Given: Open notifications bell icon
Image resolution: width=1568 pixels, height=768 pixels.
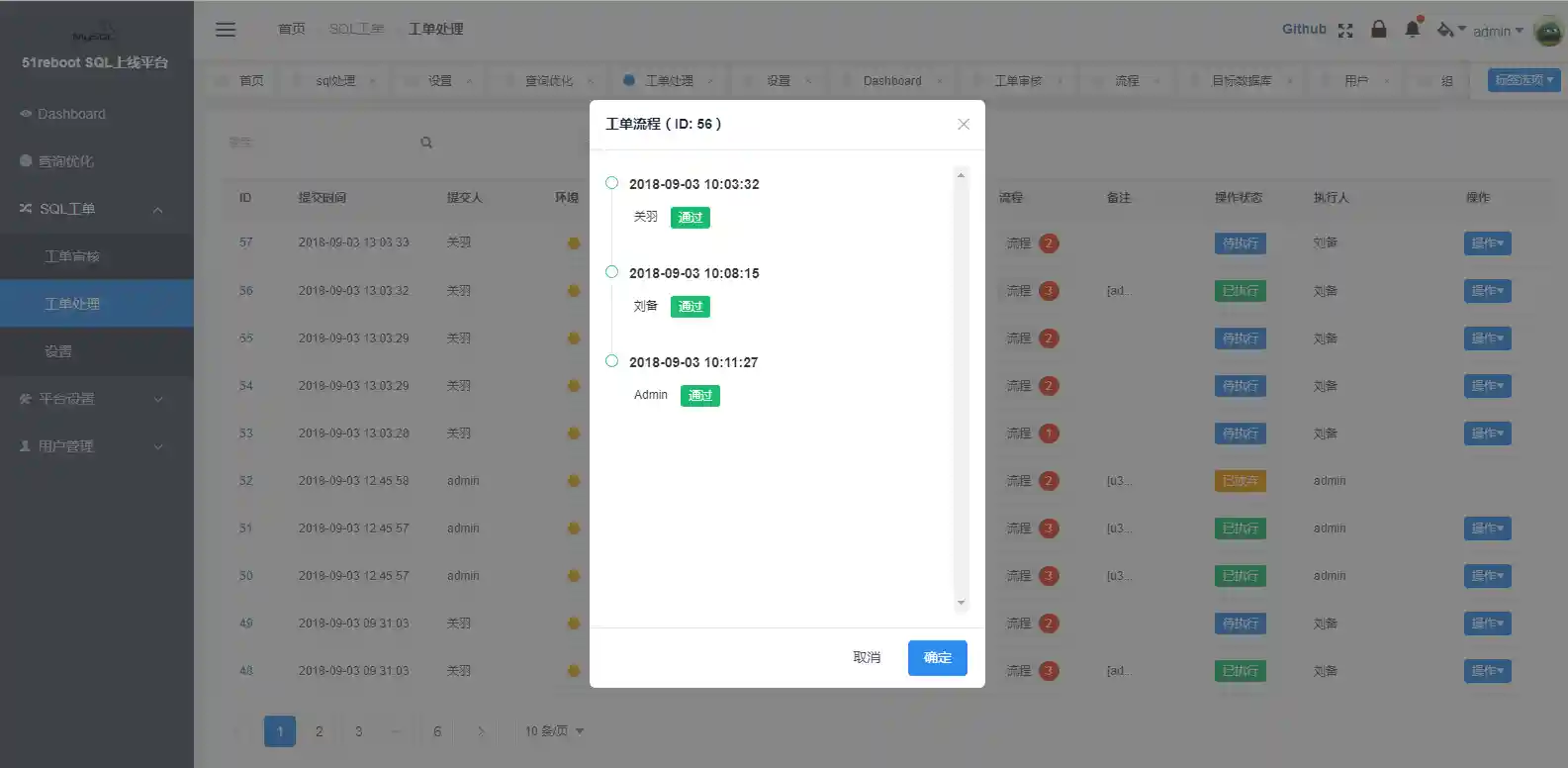Looking at the screenshot, I should tap(1413, 29).
